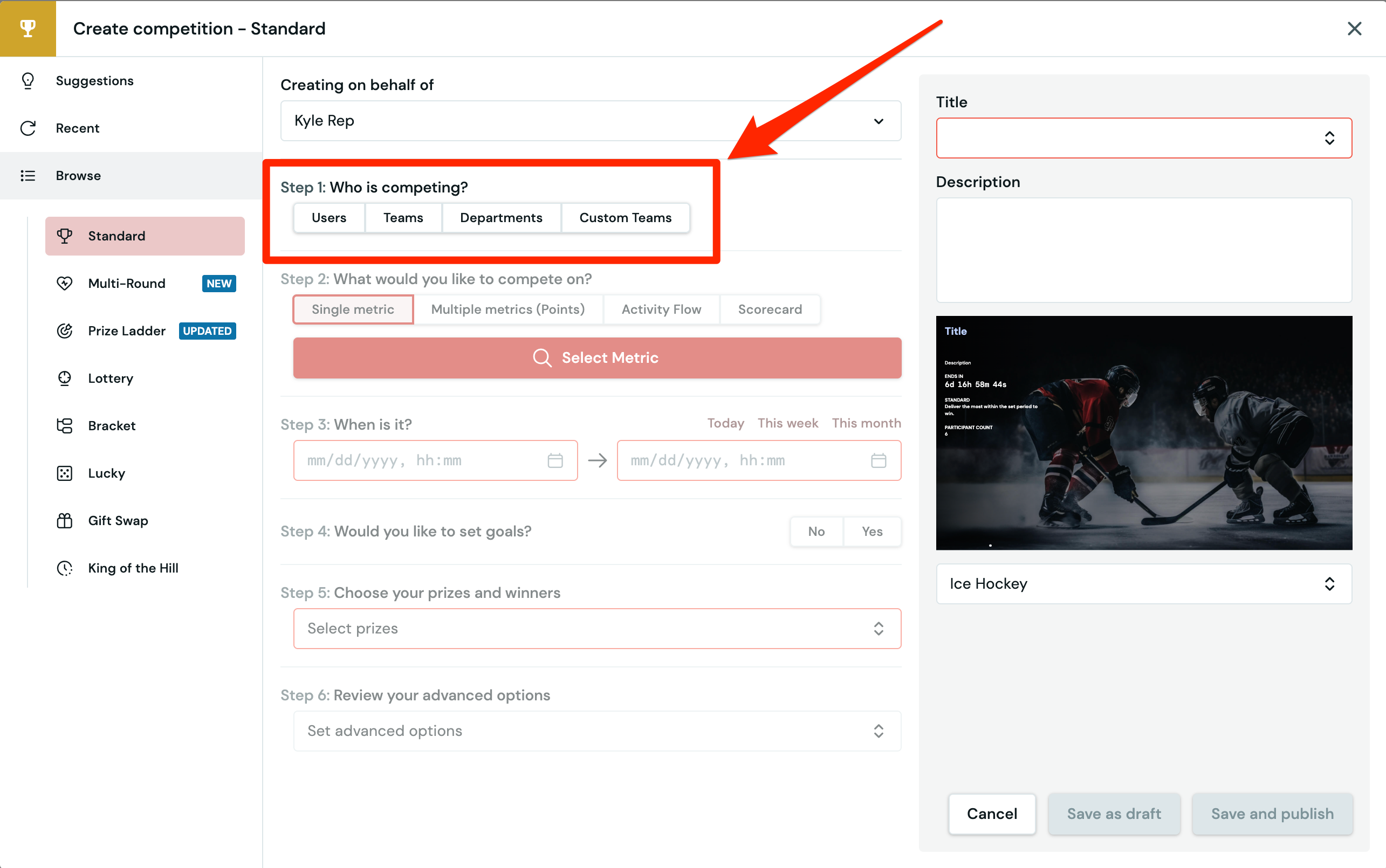1386x868 pixels.
Task: Click the Bracket icon in sidebar
Action: coord(64,425)
